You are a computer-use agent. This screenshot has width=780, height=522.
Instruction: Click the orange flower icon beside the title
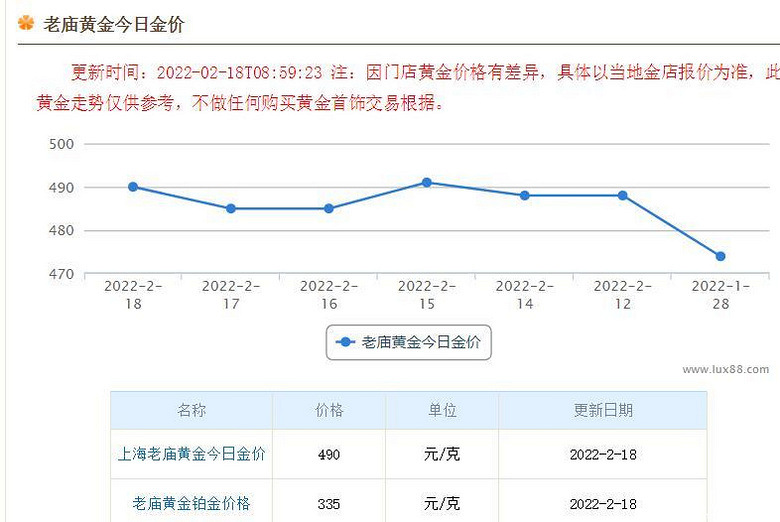pos(26,23)
